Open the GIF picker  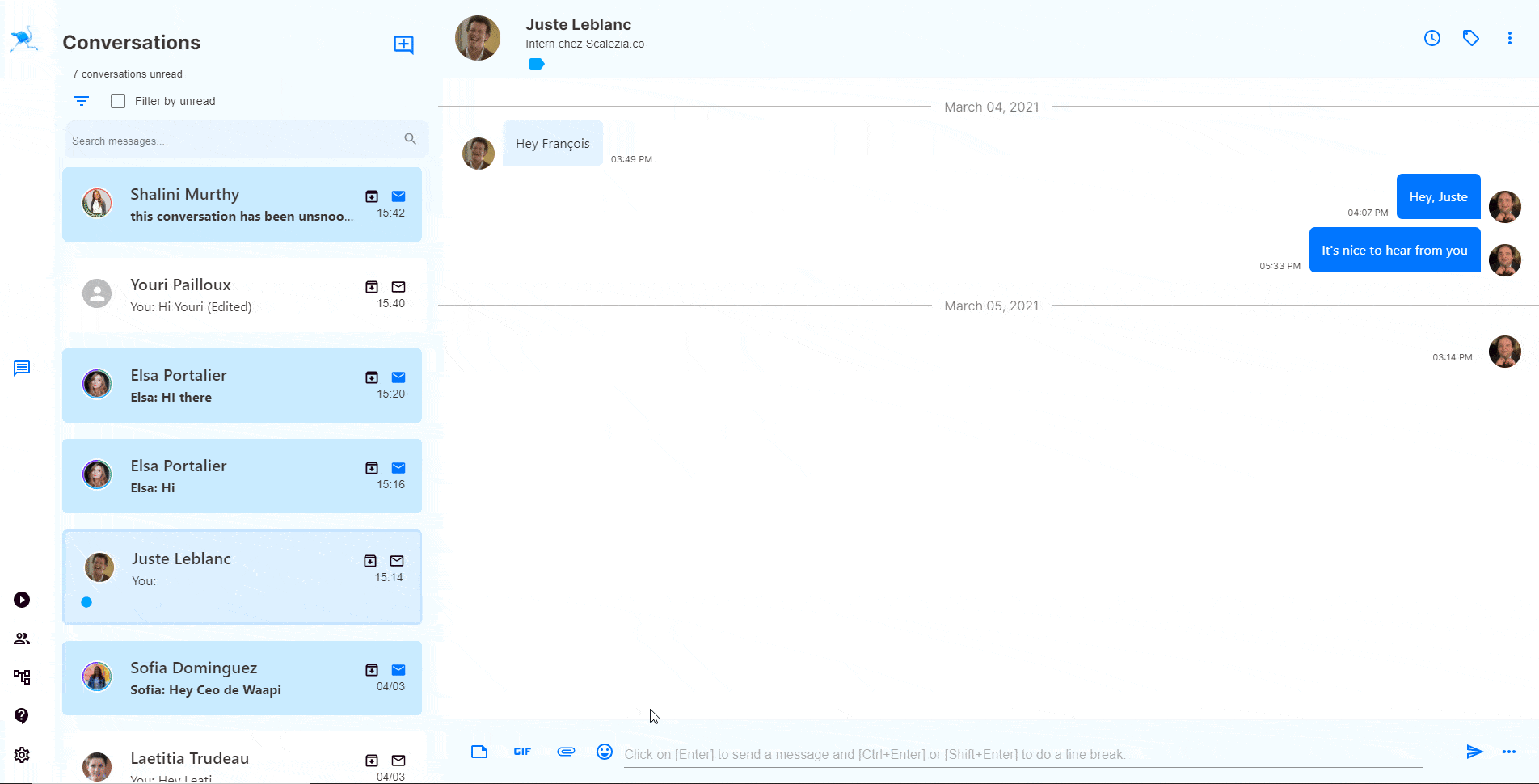click(522, 752)
